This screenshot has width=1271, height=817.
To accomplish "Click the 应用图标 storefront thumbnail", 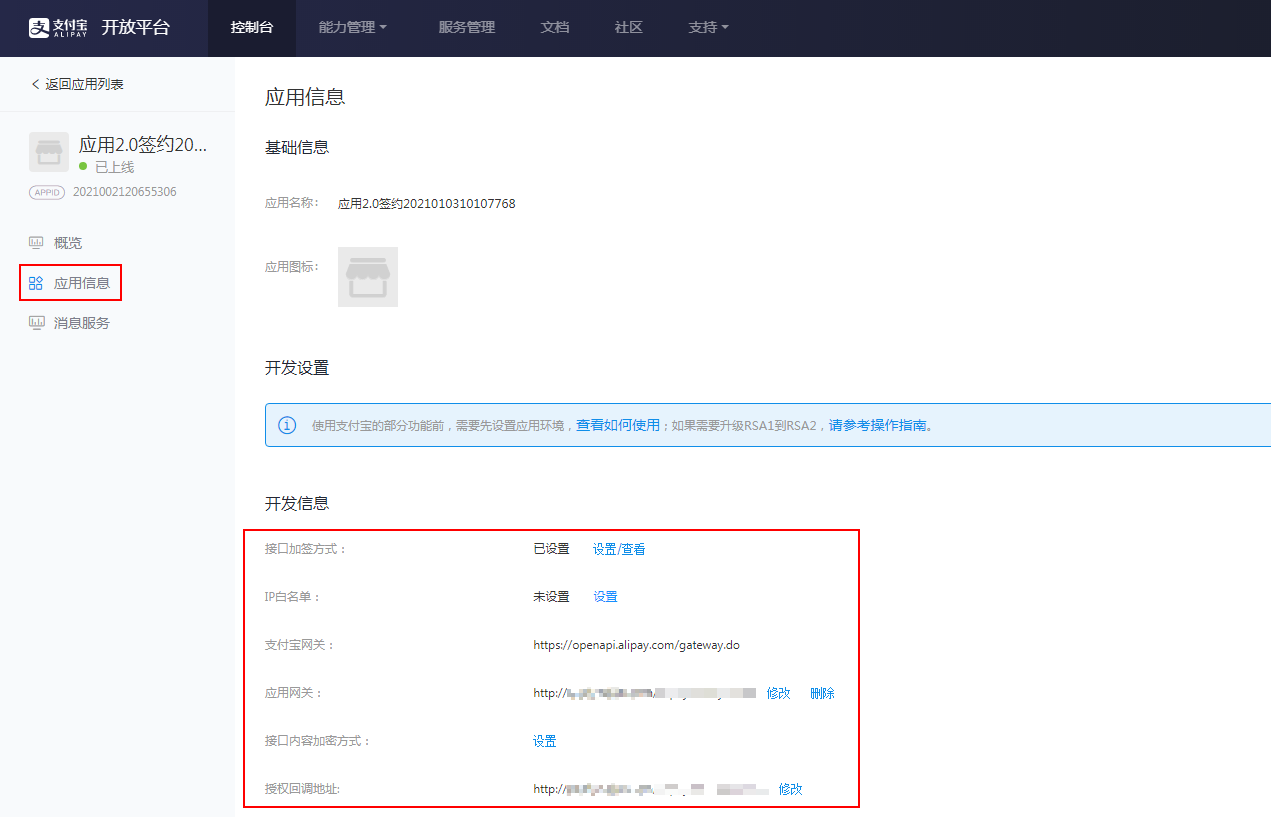I will tap(368, 277).
